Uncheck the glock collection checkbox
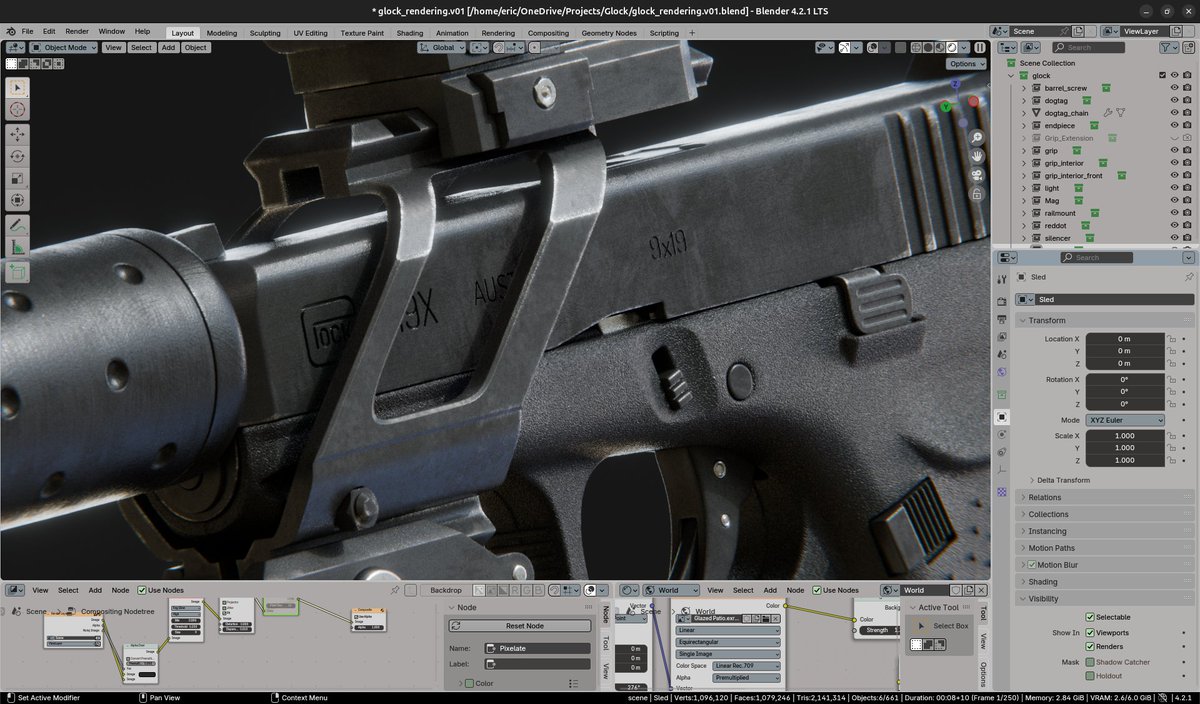 click(1162, 75)
